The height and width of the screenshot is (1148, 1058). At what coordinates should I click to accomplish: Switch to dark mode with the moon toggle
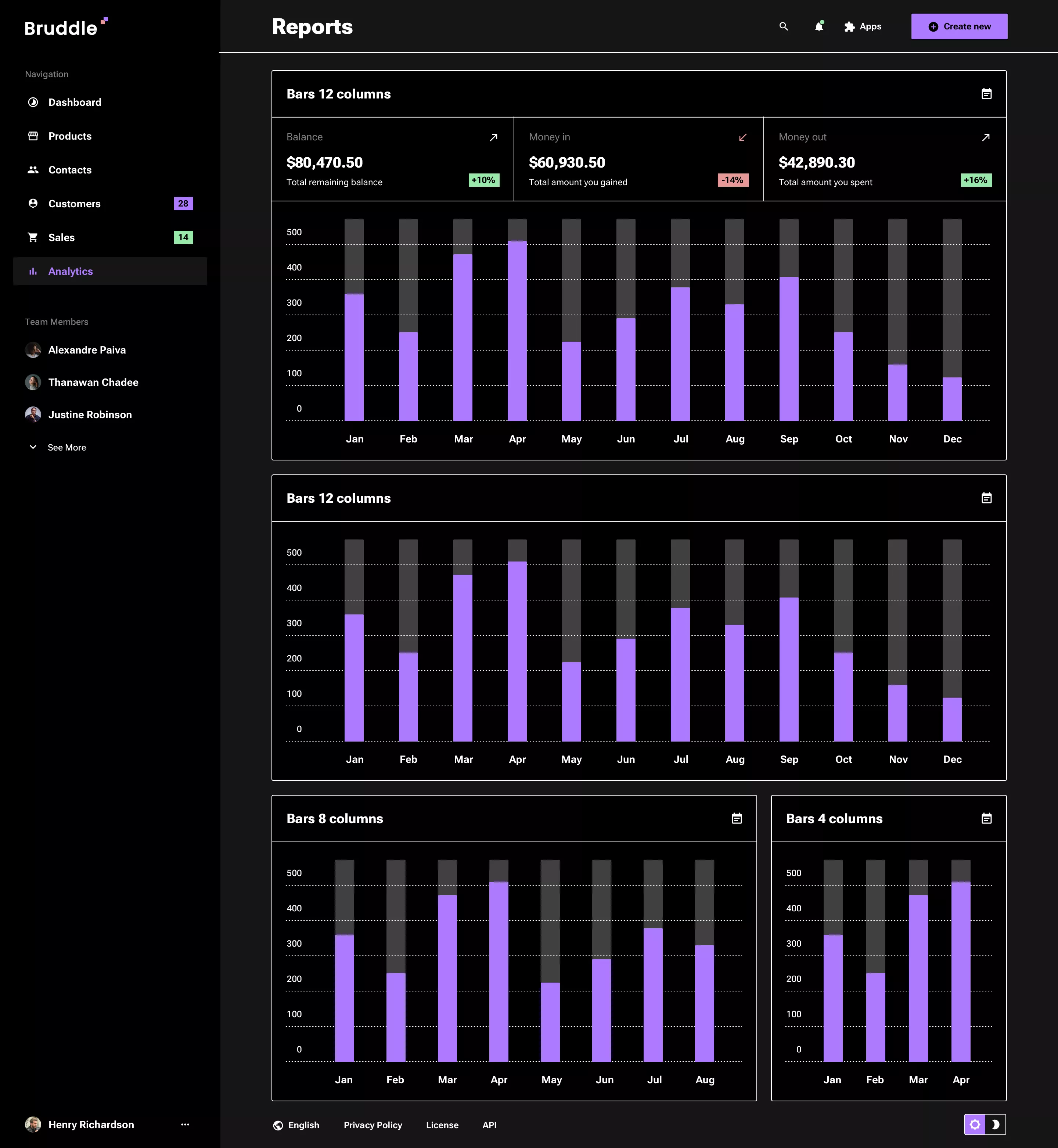tap(996, 1124)
